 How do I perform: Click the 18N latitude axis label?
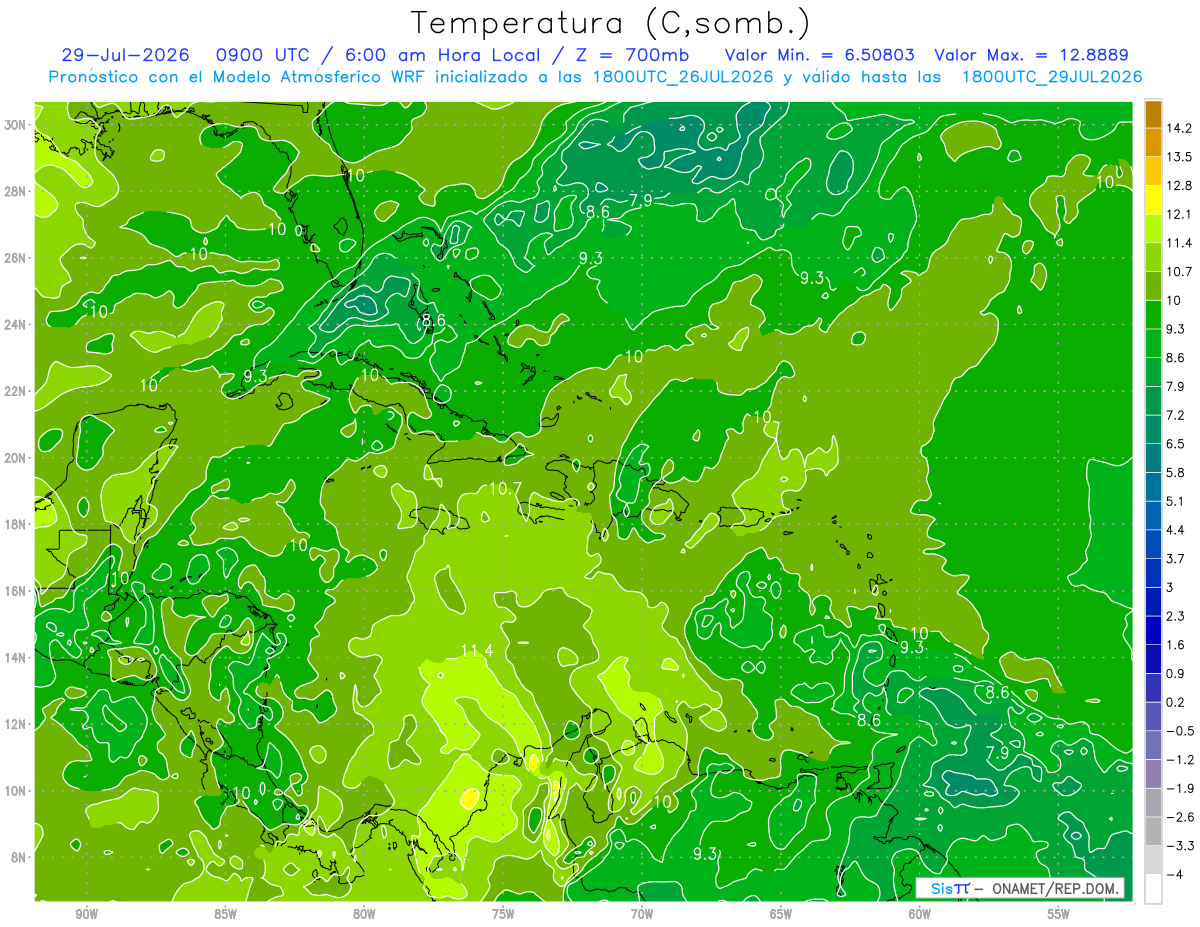[15, 524]
